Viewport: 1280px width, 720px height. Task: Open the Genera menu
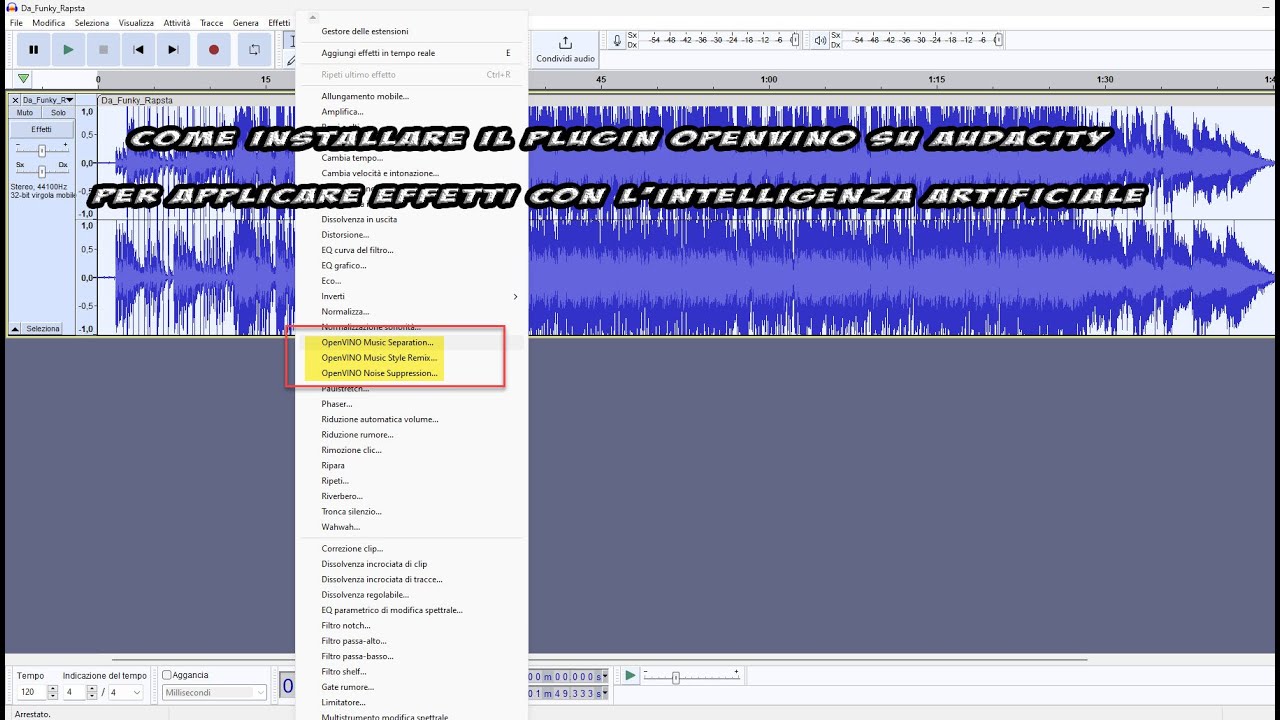pos(245,22)
